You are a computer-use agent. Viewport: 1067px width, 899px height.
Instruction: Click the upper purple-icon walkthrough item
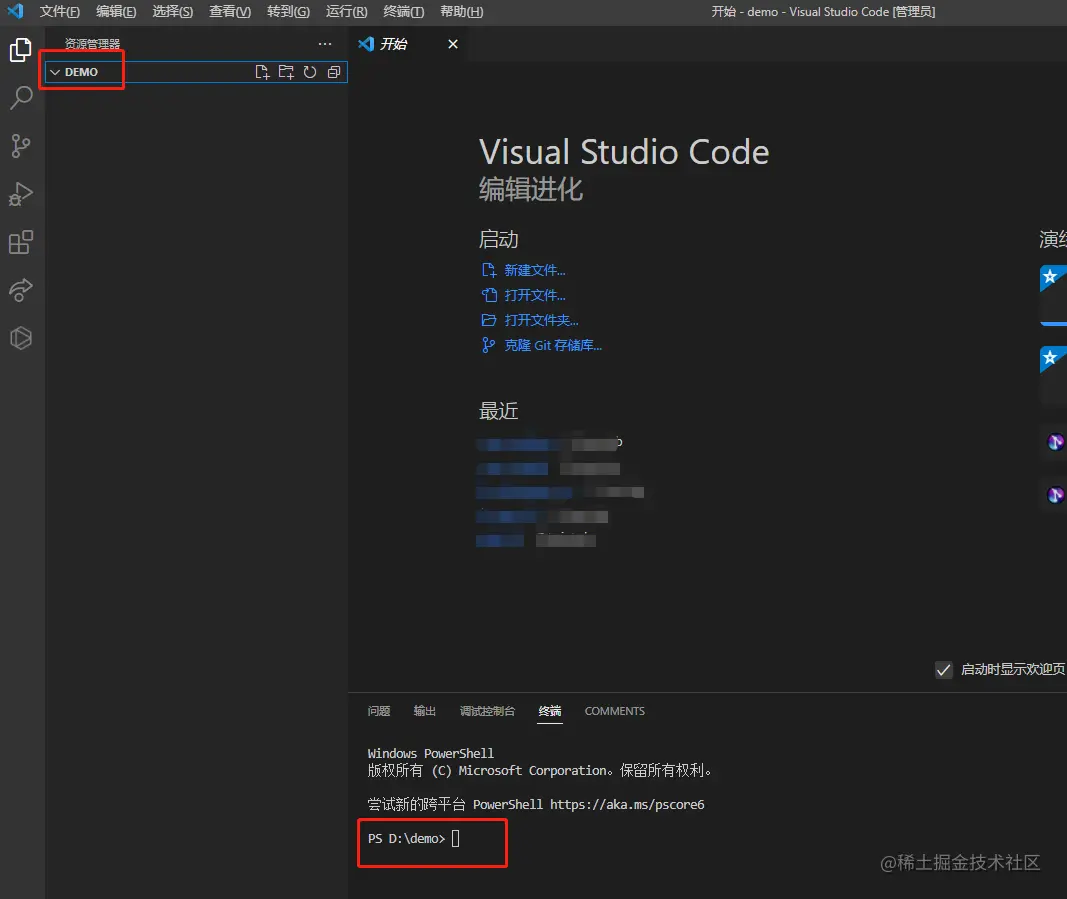(1055, 442)
